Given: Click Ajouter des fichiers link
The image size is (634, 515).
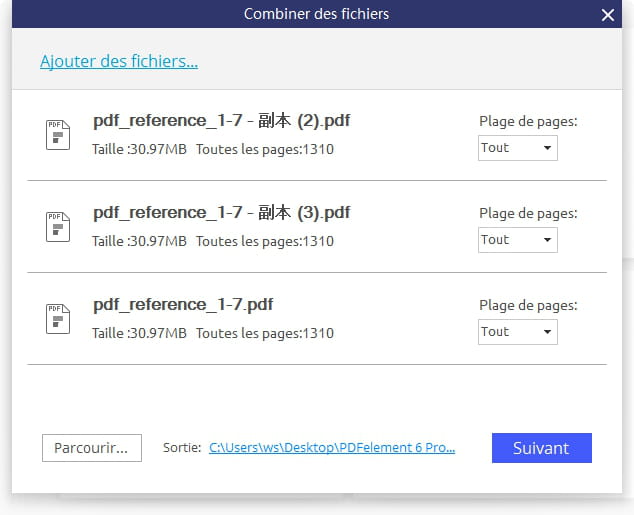Looking at the screenshot, I should coord(119,61).
